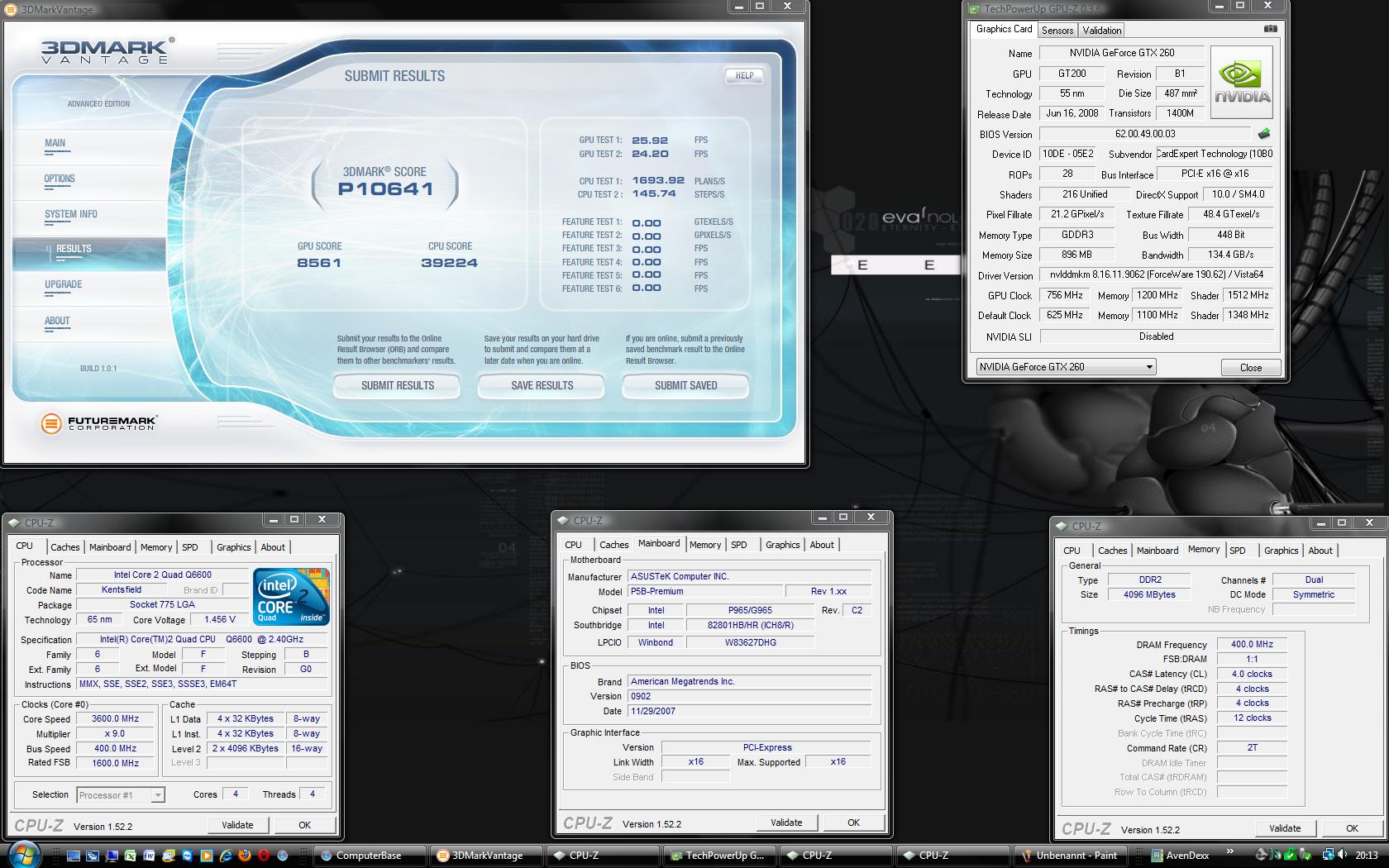Click the BIOS save chip icon in GPU-Z
The image size is (1389, 868).
click(1263, 133)
